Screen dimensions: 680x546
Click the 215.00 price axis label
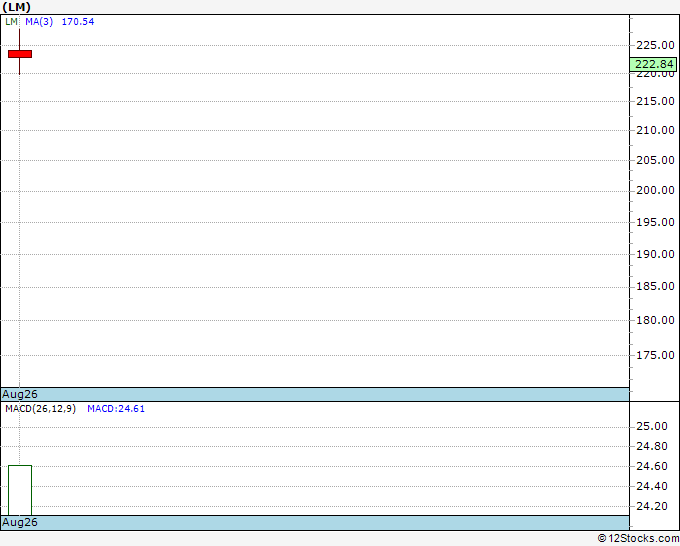click(655, 101)
